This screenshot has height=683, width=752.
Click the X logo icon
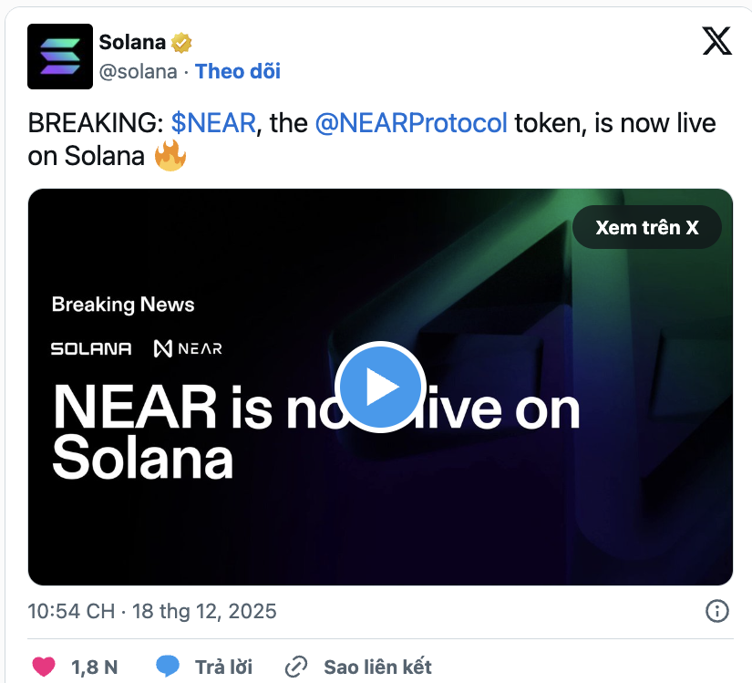716,41
